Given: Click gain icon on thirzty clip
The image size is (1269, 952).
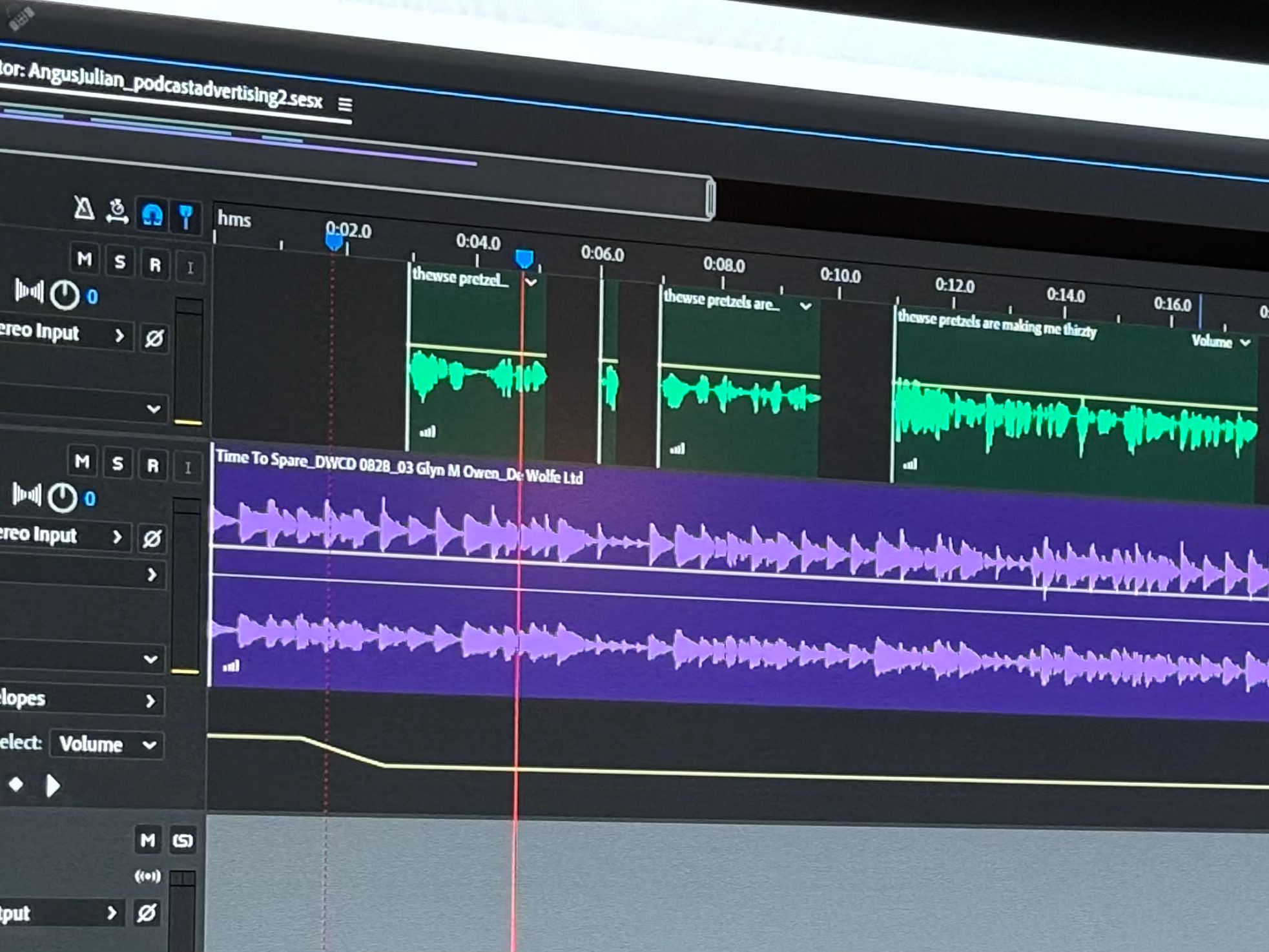Looking at the screenshot, I should click(909, 464).
